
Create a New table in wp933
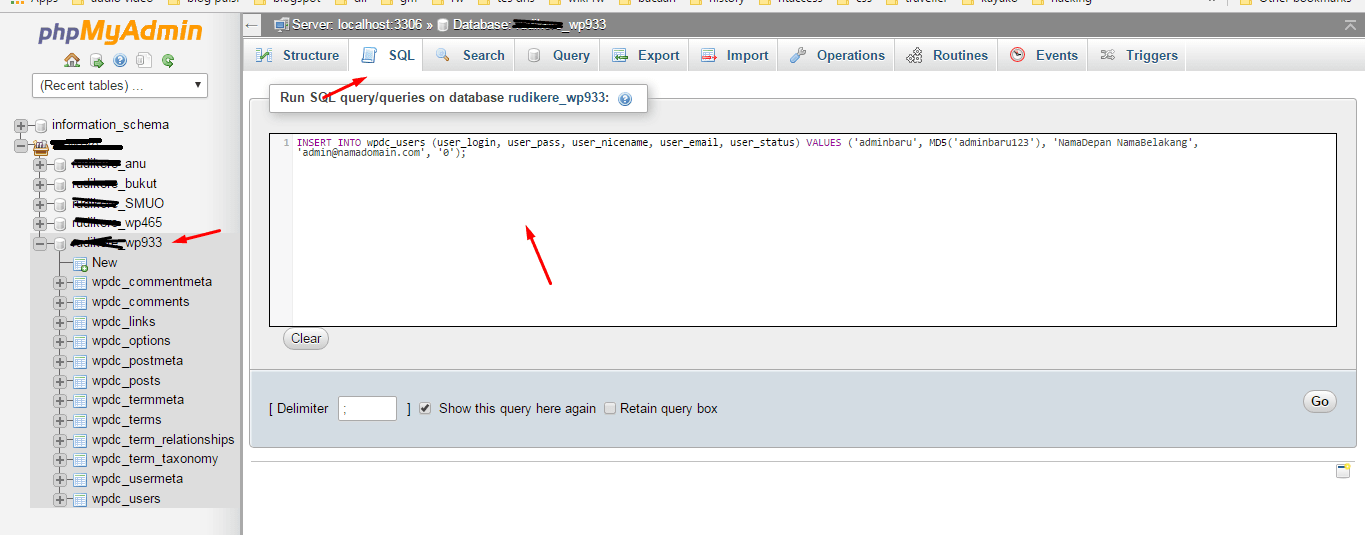point(105,263)
